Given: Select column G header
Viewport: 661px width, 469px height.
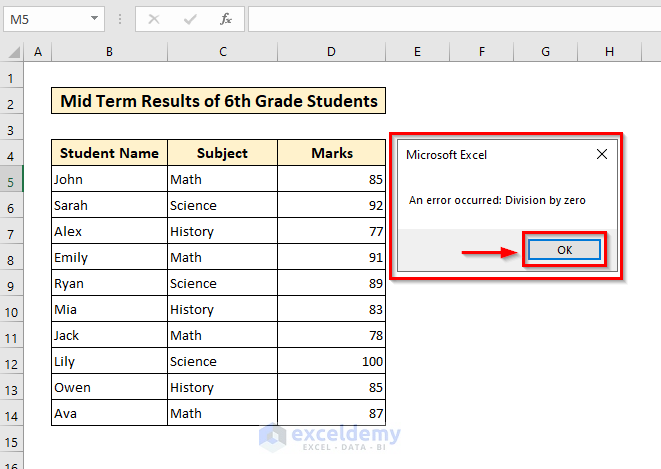Looking at the screenshot, I should (546, 51).
